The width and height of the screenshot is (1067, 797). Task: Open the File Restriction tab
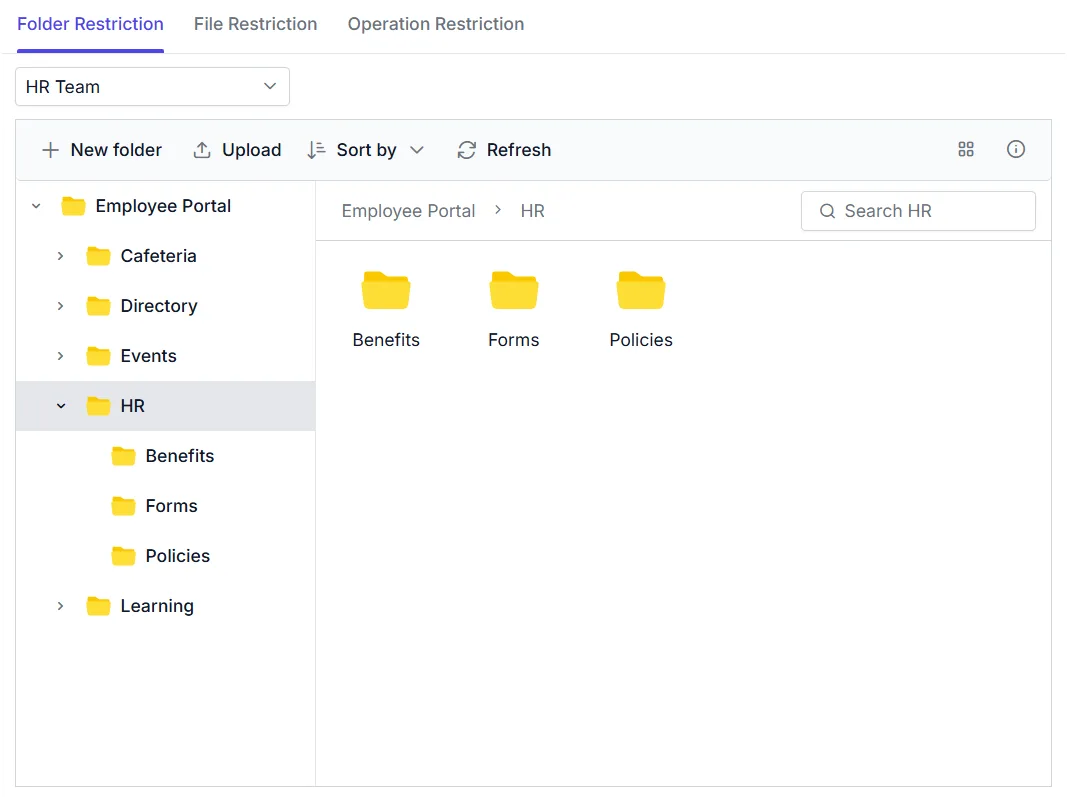click(255, 25)
